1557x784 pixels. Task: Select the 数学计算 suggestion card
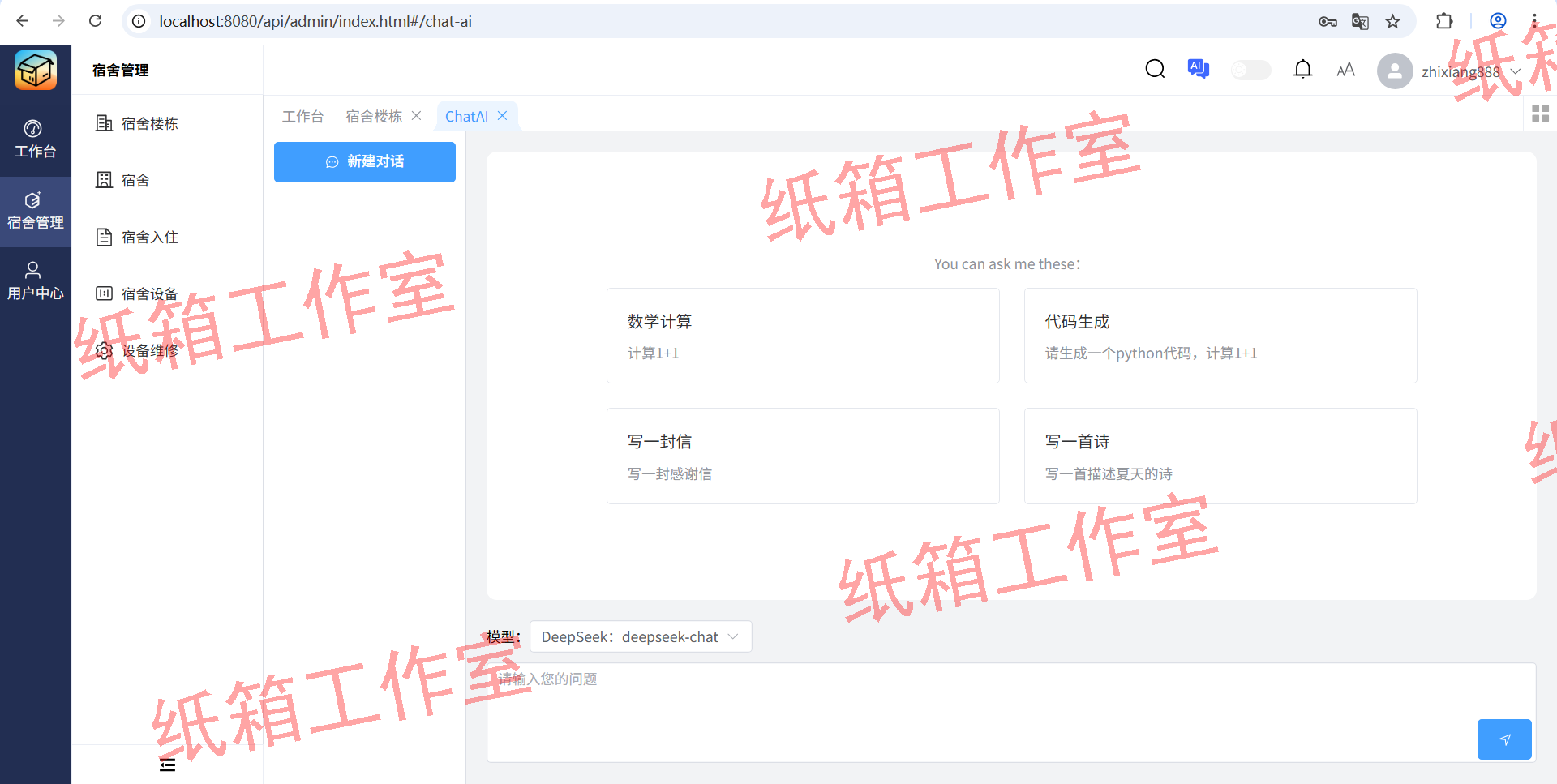click(x=802, y=335)
